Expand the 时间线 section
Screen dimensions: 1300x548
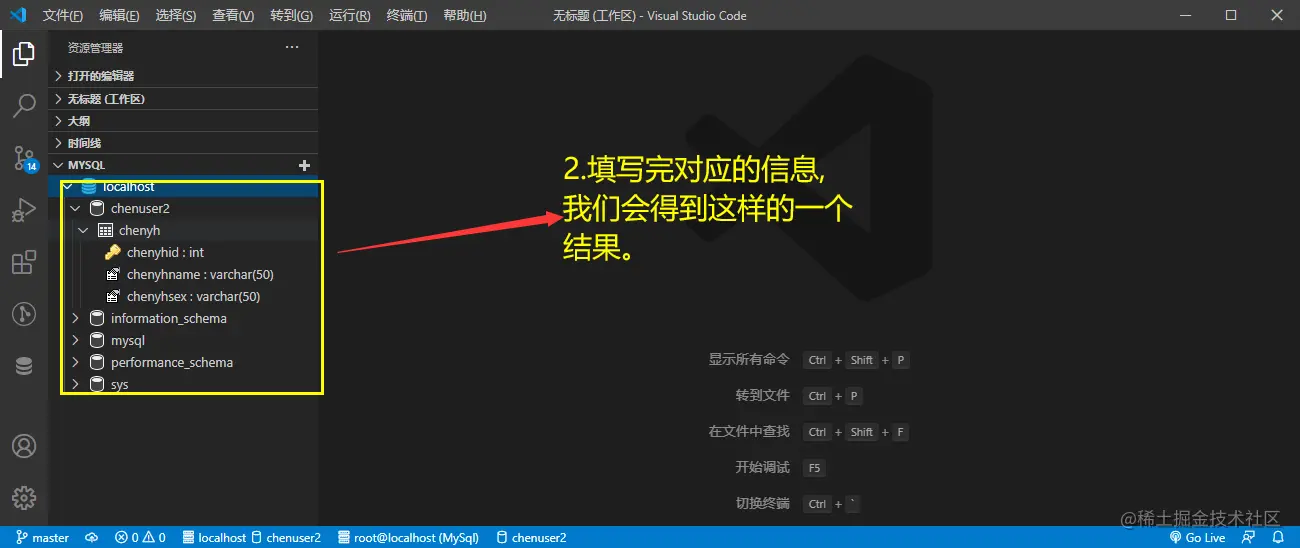183,143
